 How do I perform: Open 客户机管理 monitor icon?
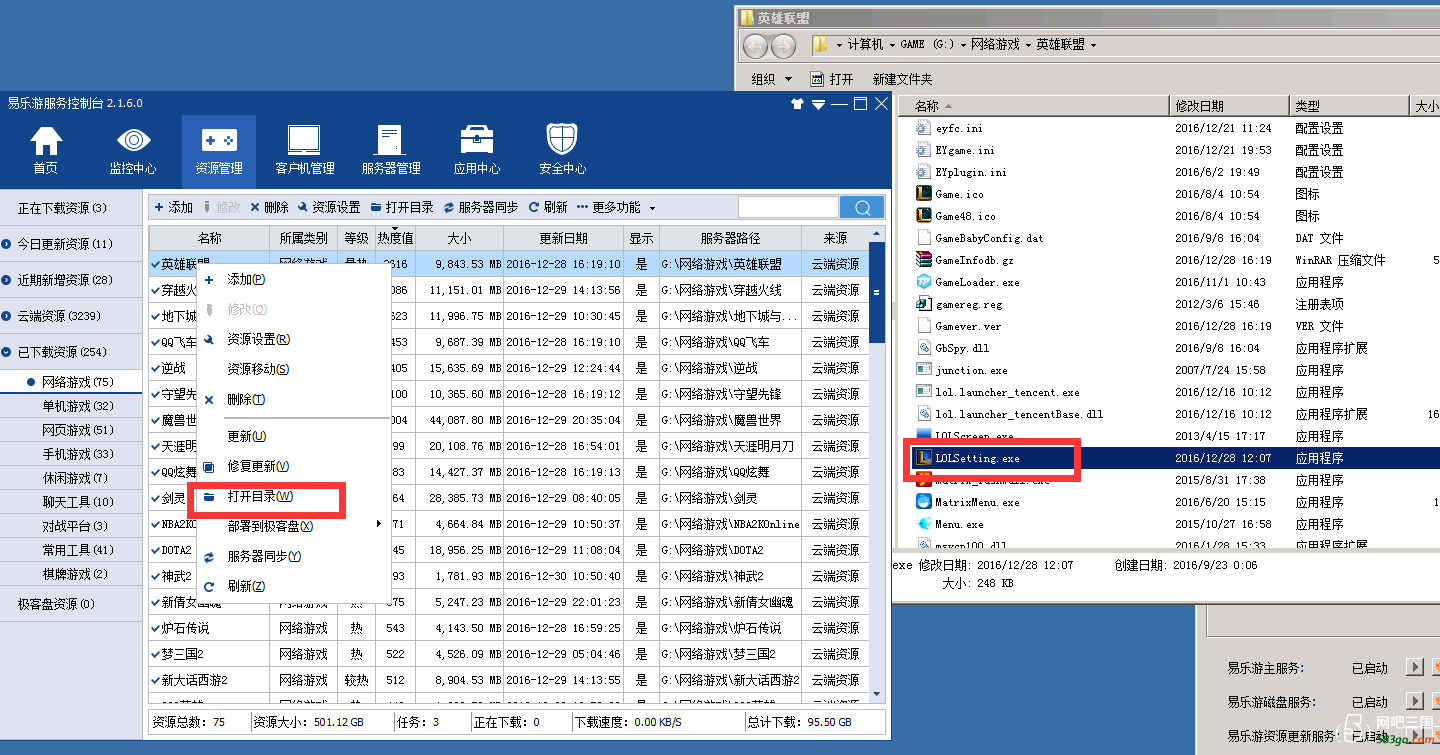[x=304, y=150]
